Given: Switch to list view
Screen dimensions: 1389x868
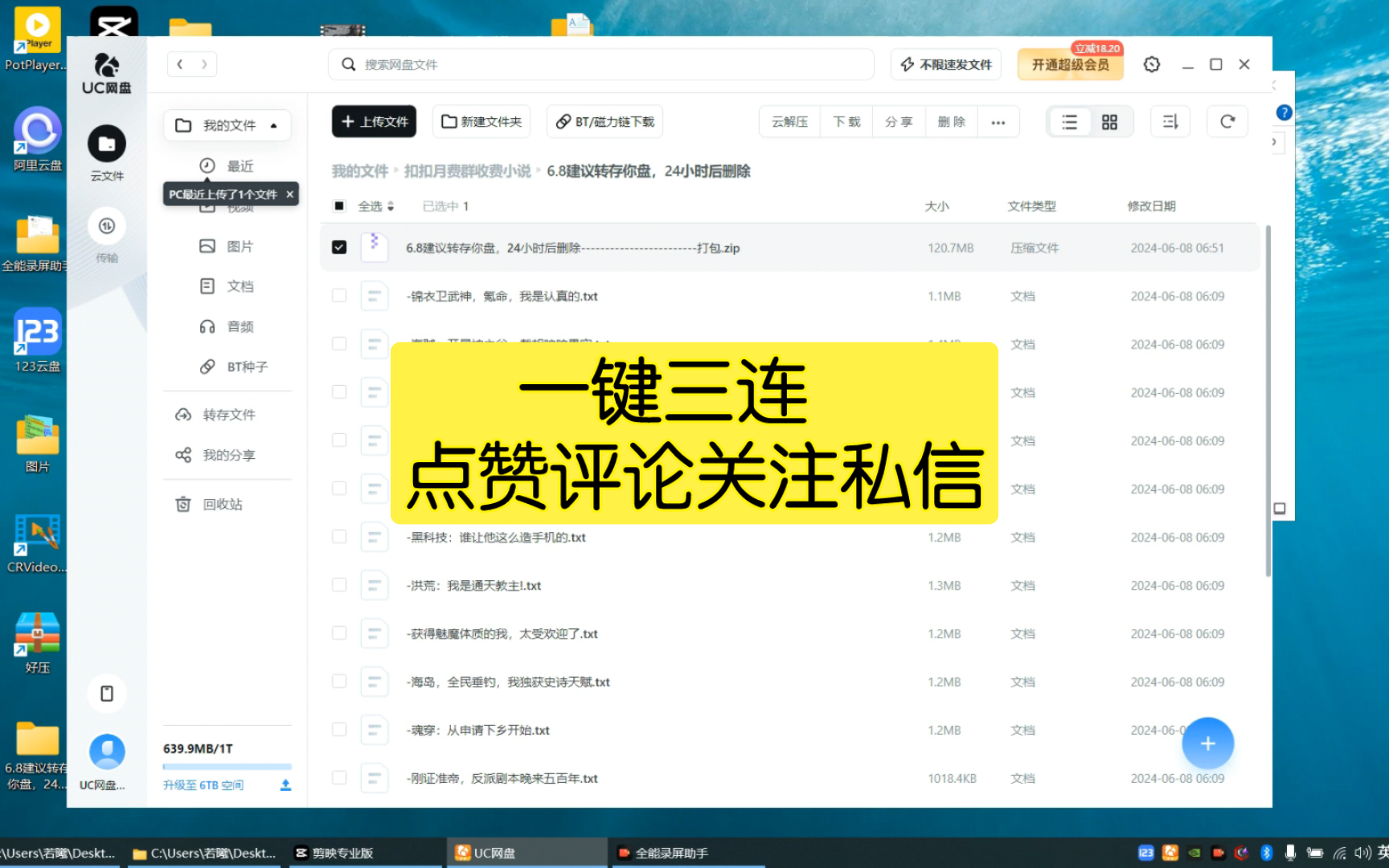Looking at the screenshot, I should tap(1069, 122).
